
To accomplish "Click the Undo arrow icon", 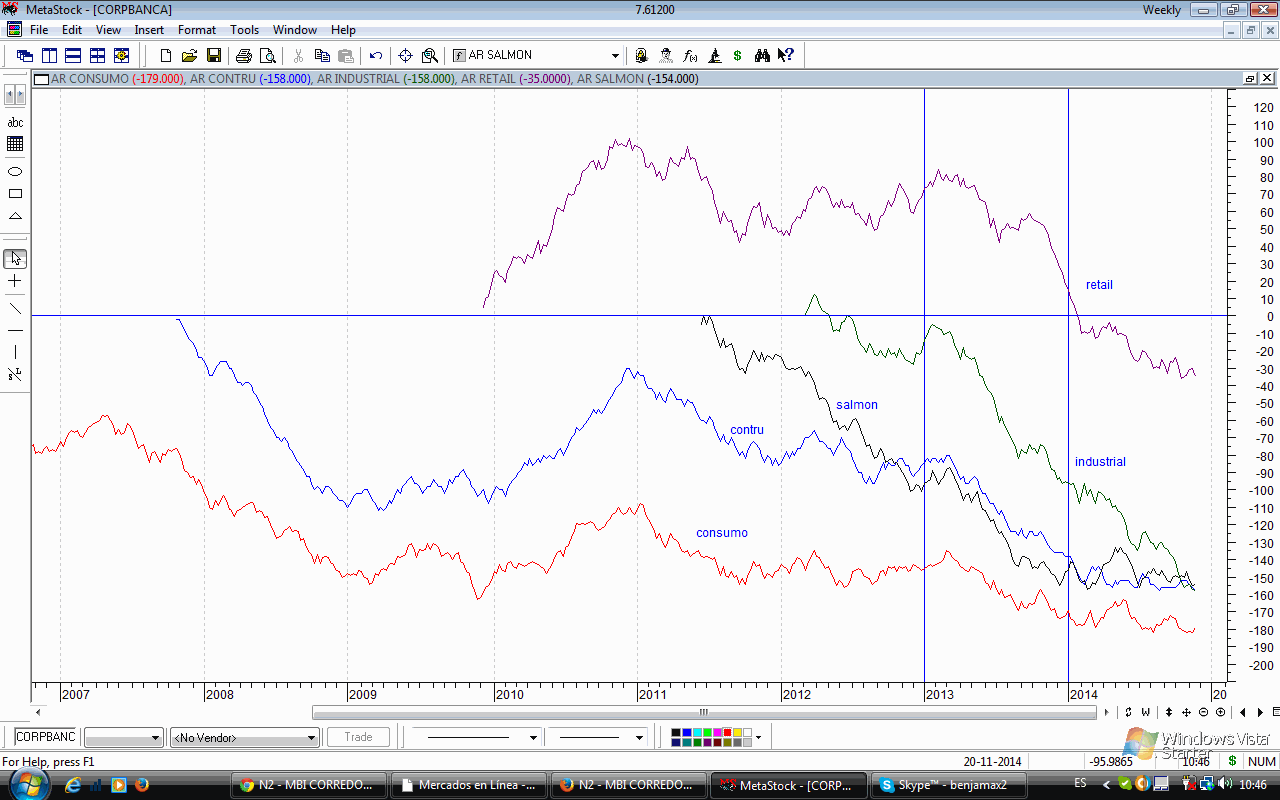I will point(376,56).
